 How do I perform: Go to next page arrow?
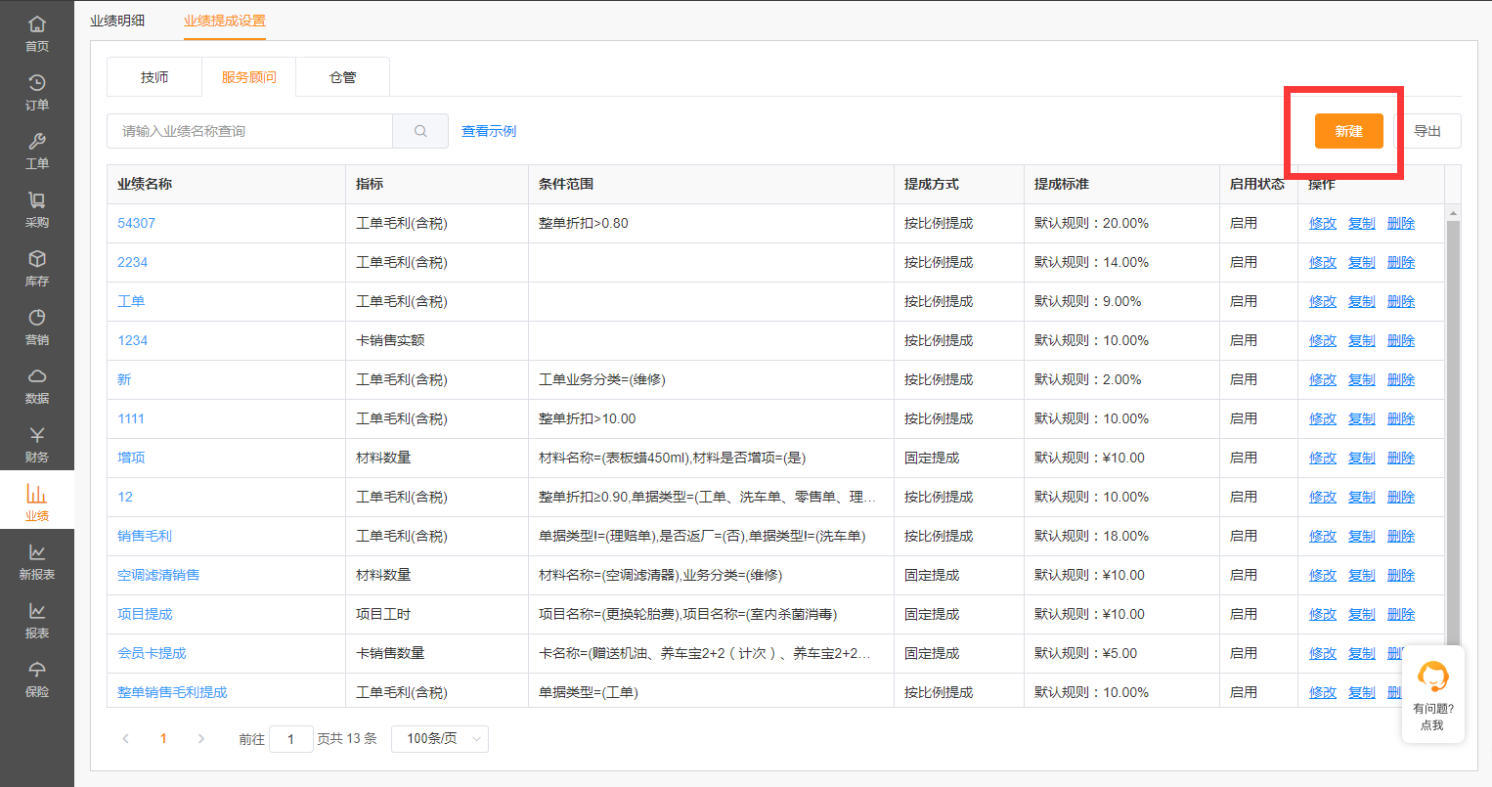click(x=201, y=739)
